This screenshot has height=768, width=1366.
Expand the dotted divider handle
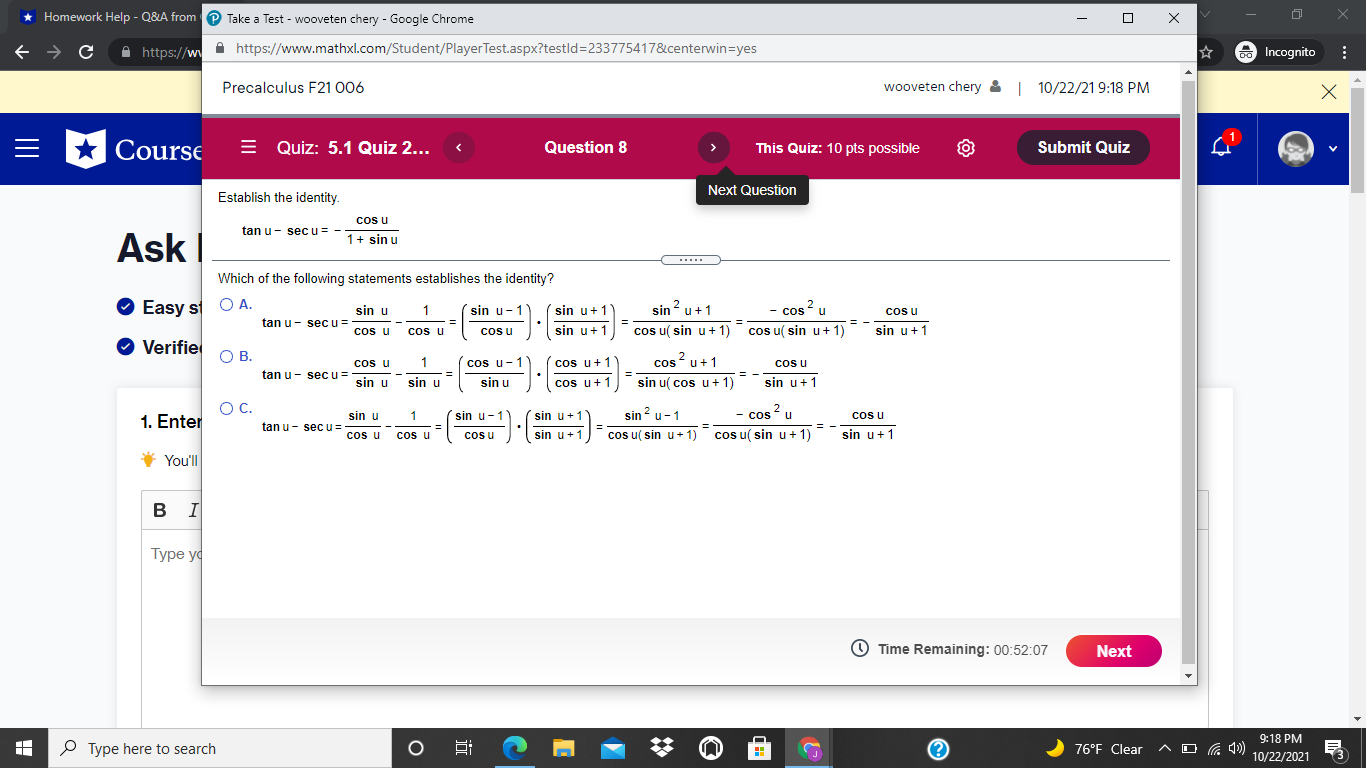point(690,261)
